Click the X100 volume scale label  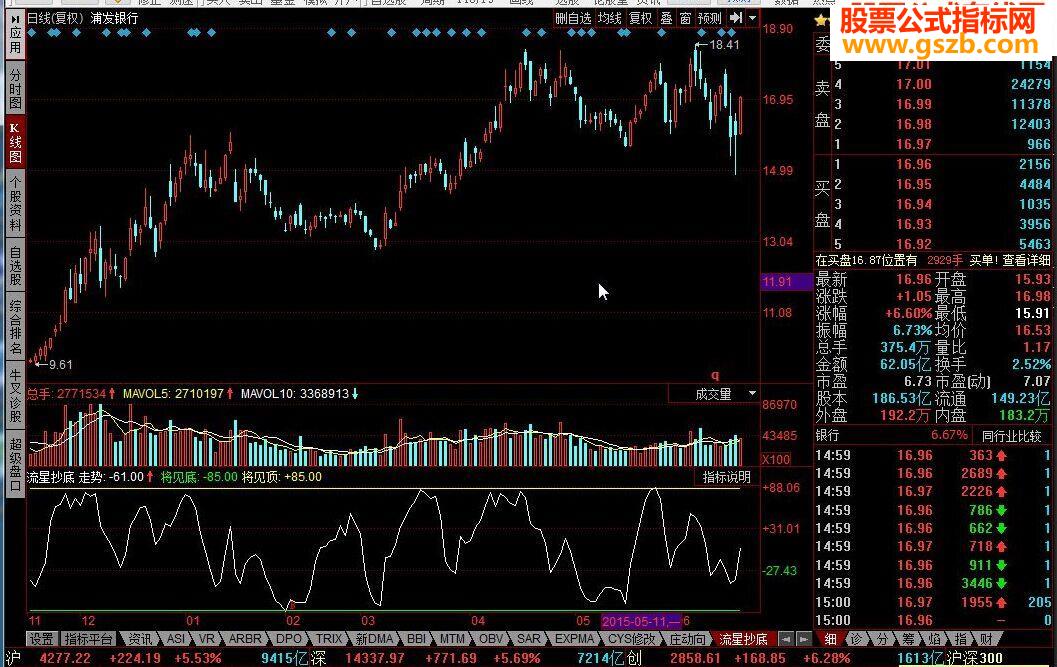(x=777, y=460)
